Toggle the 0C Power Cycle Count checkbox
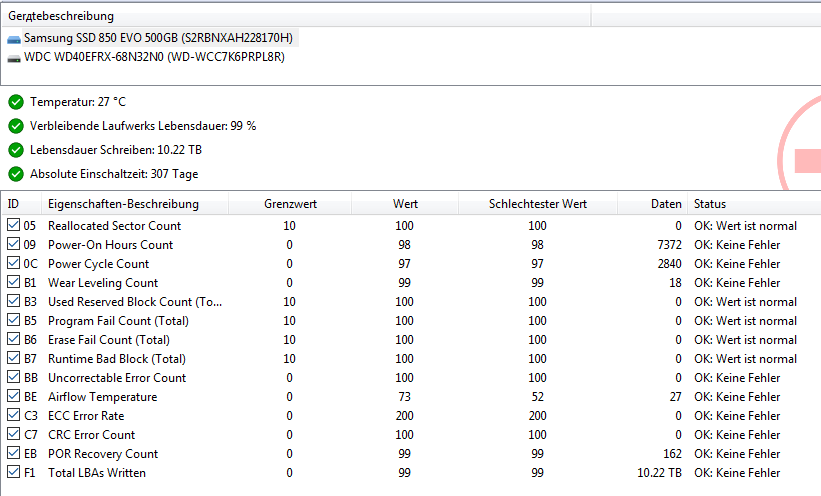 [14, 262]
